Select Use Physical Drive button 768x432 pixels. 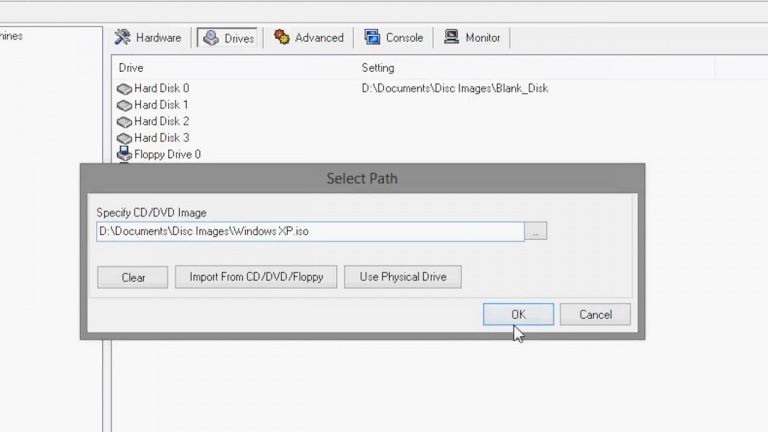(x=403, y=277)
